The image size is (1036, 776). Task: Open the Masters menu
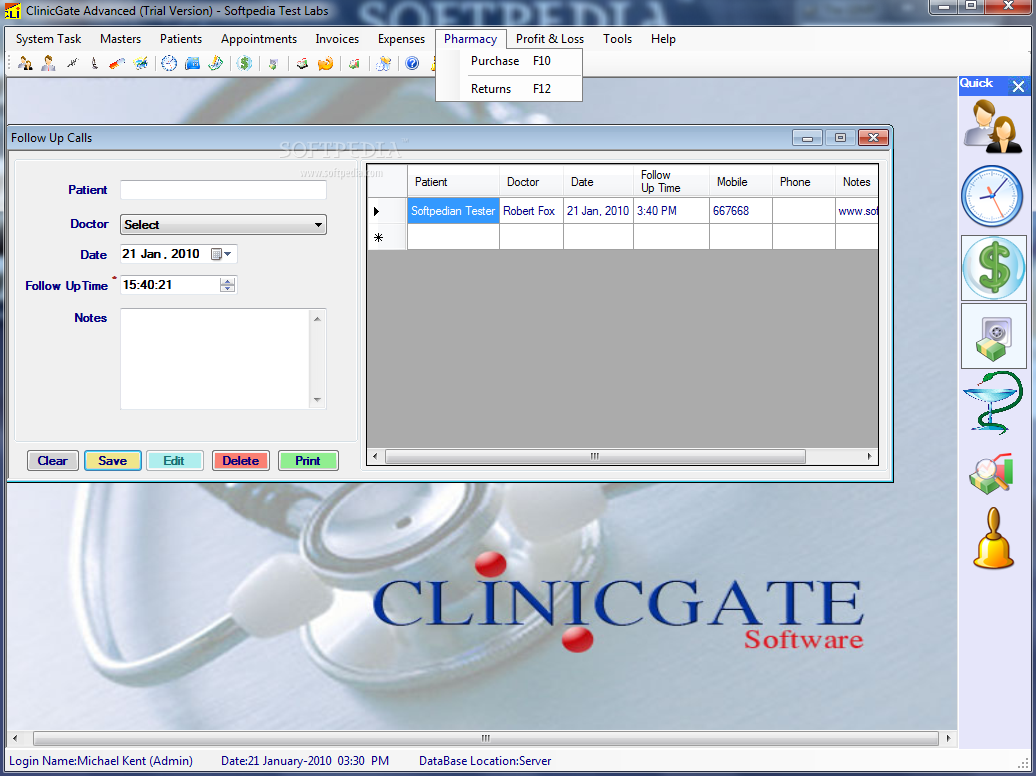(x=120, y=39)
